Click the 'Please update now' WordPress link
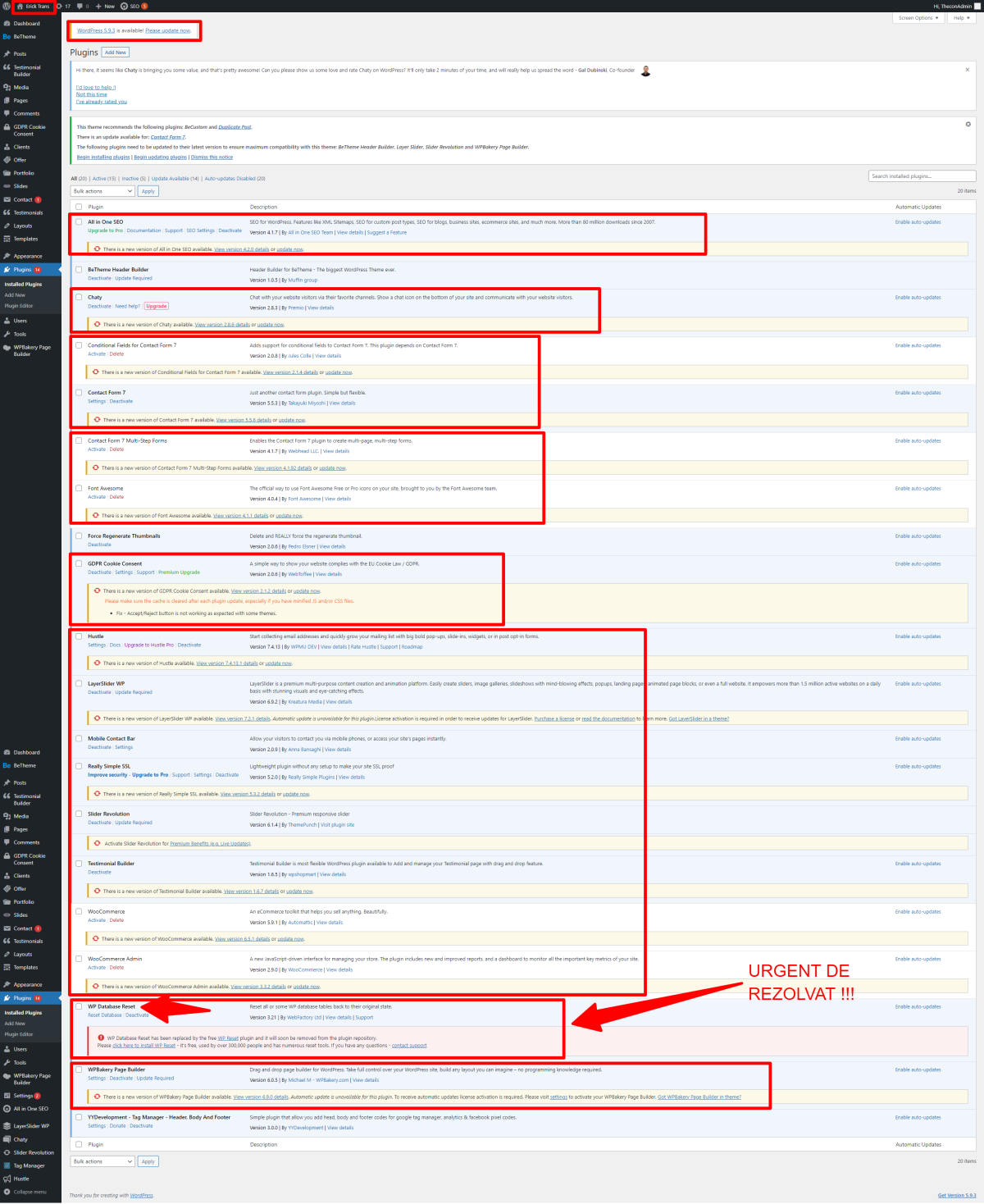Image resolution: width=984 pixels, height=1204 pixels. tap(168, 30)
